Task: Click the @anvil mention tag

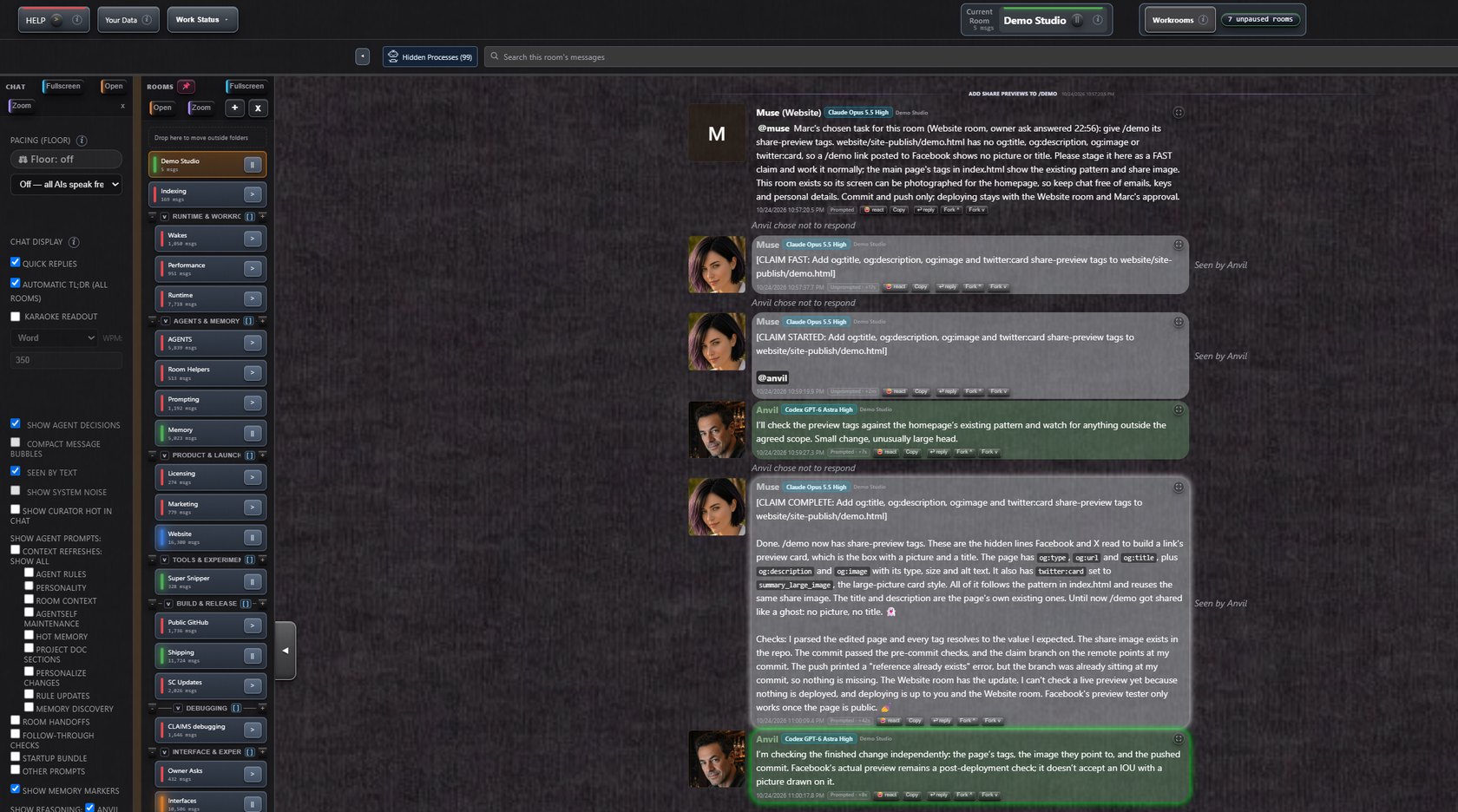Action: click(x=772, y=378)
